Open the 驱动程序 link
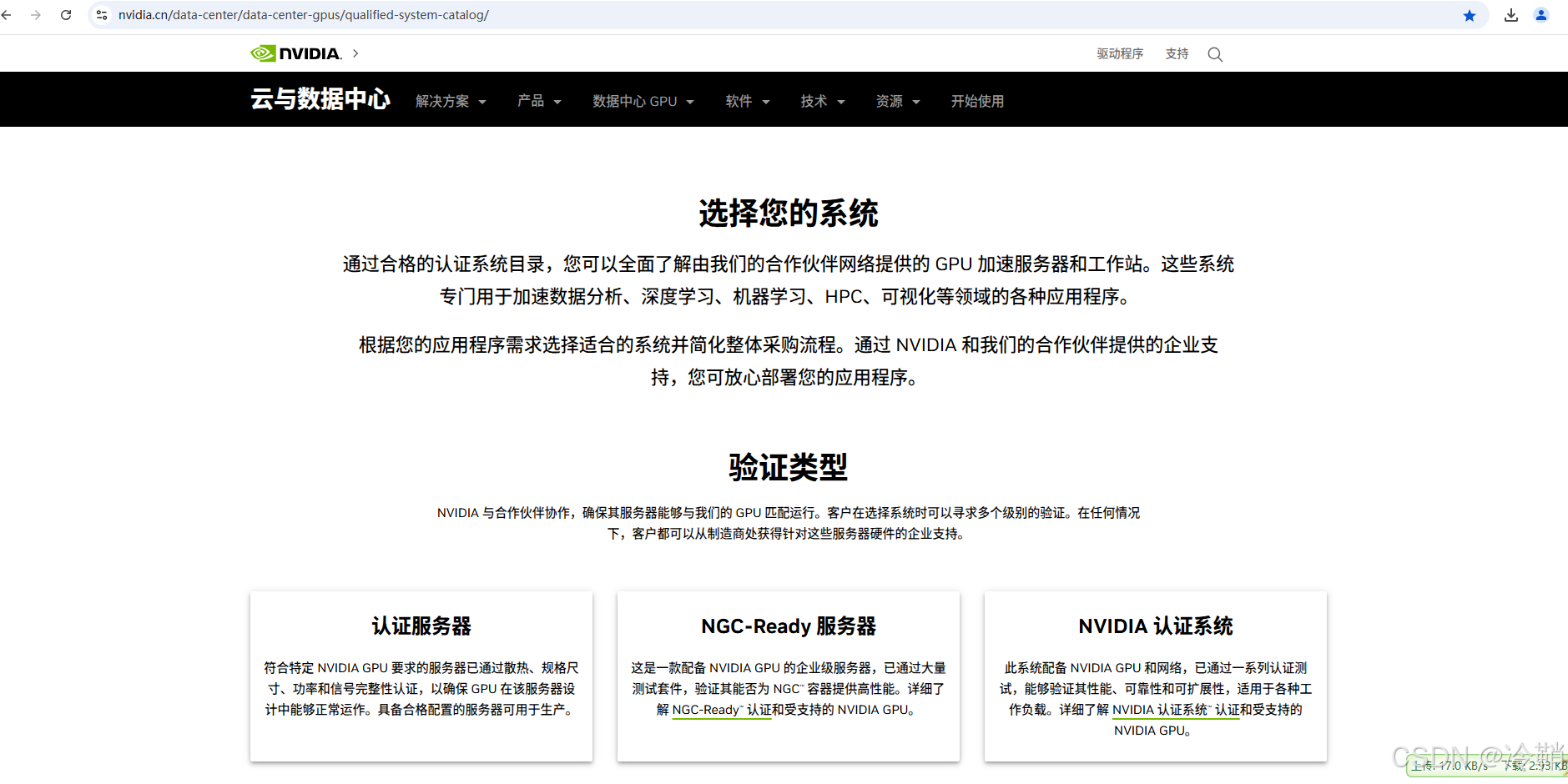This screenshot has width=1568, height=784. point(1120,53)
